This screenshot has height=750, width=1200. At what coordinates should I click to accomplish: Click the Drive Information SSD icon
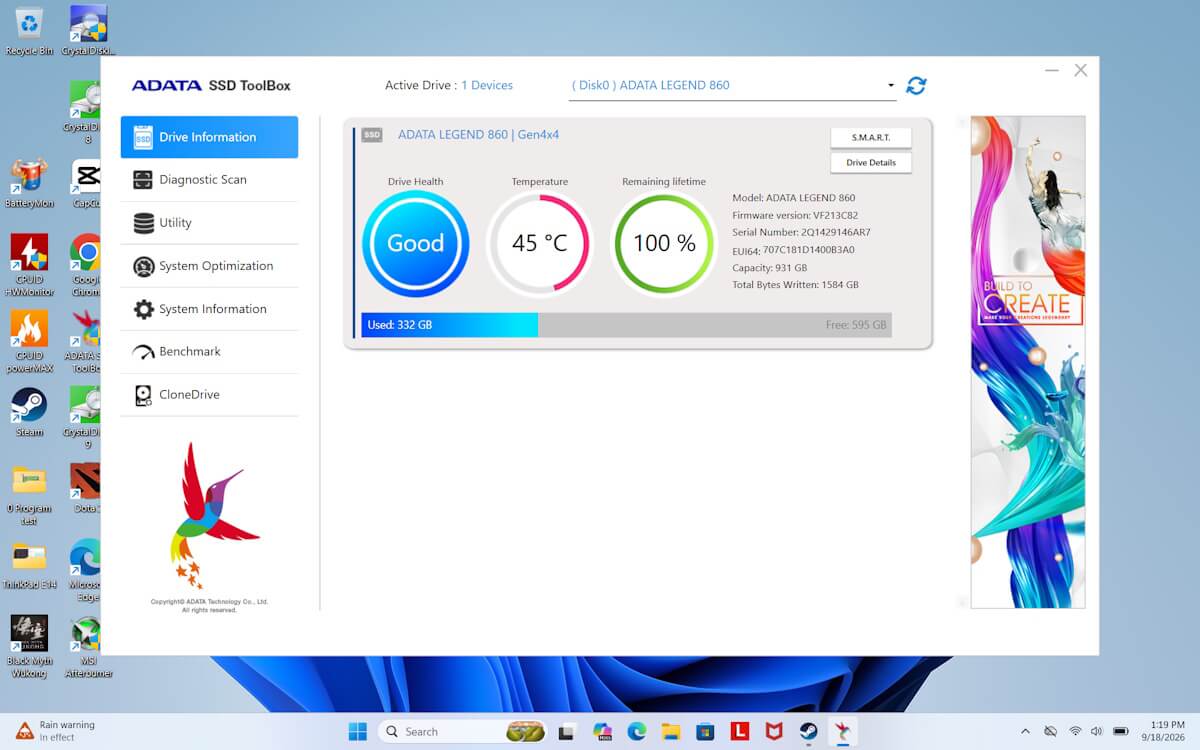[x=143, y=137]
